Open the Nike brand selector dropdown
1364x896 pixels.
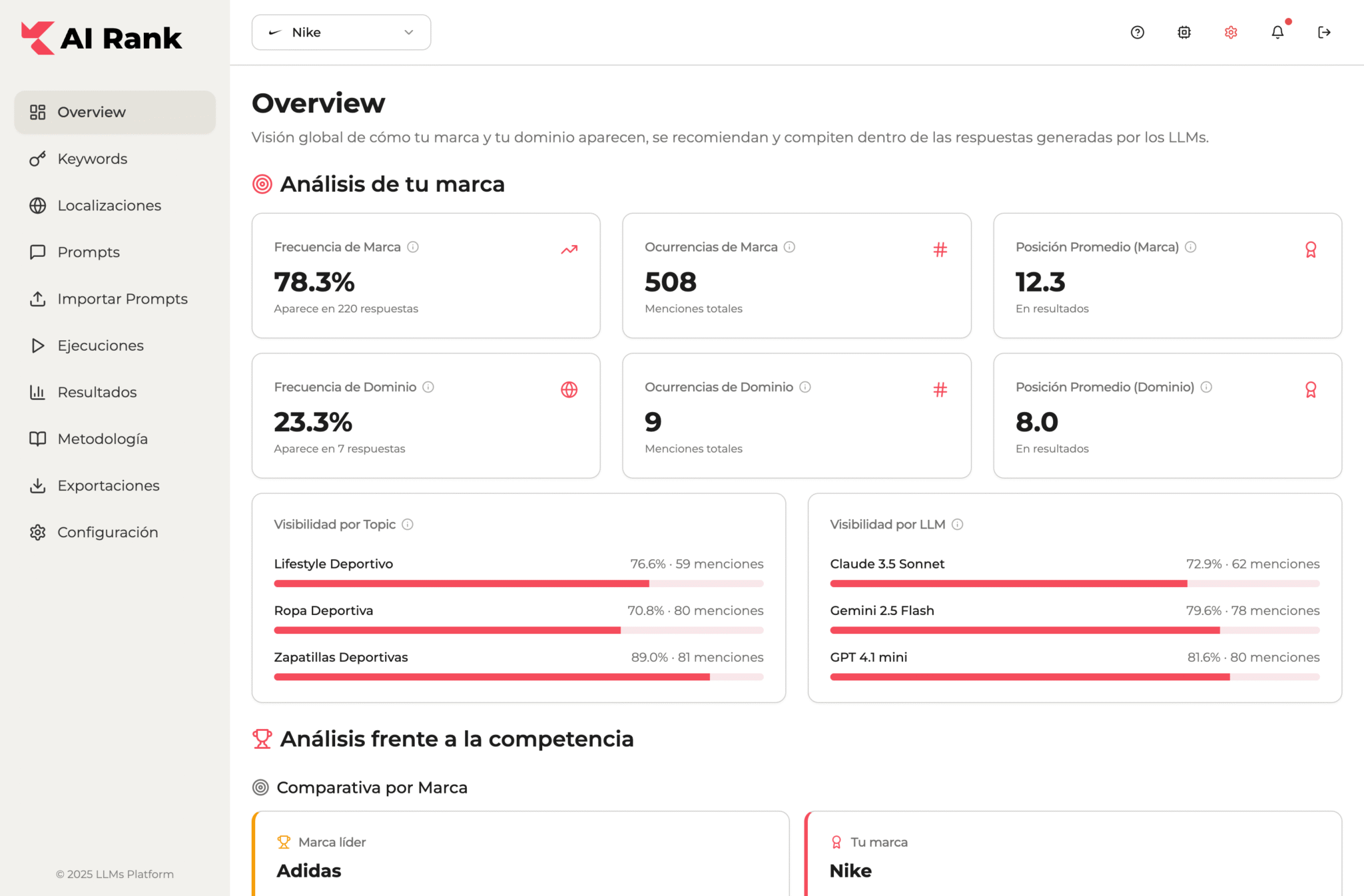pos(341,32)
